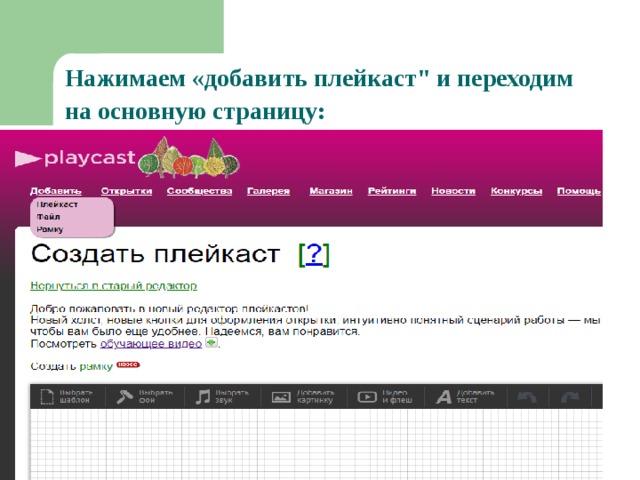Open the Новости page

point(453,191)
